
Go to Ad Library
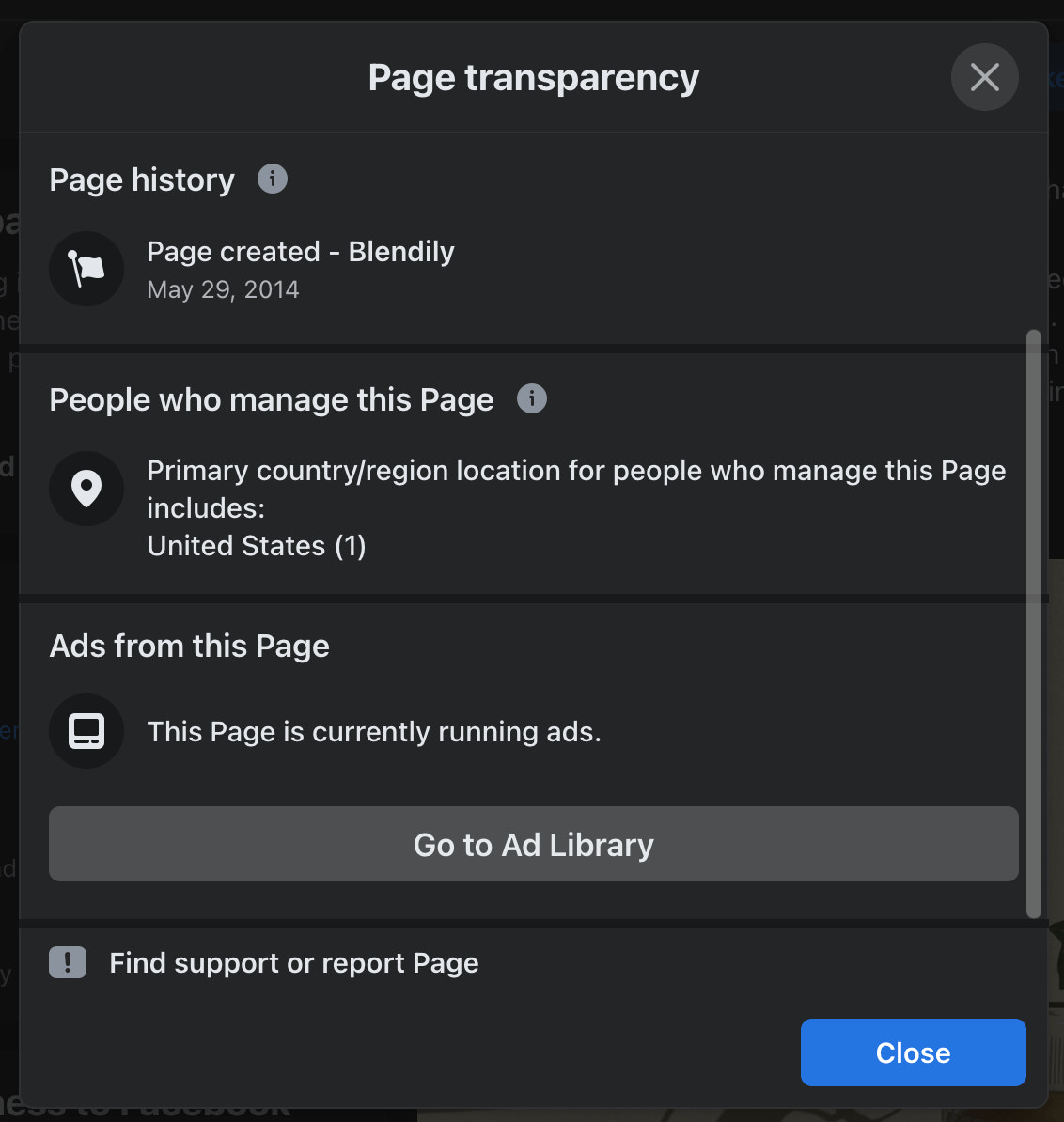tap(532, 844)
